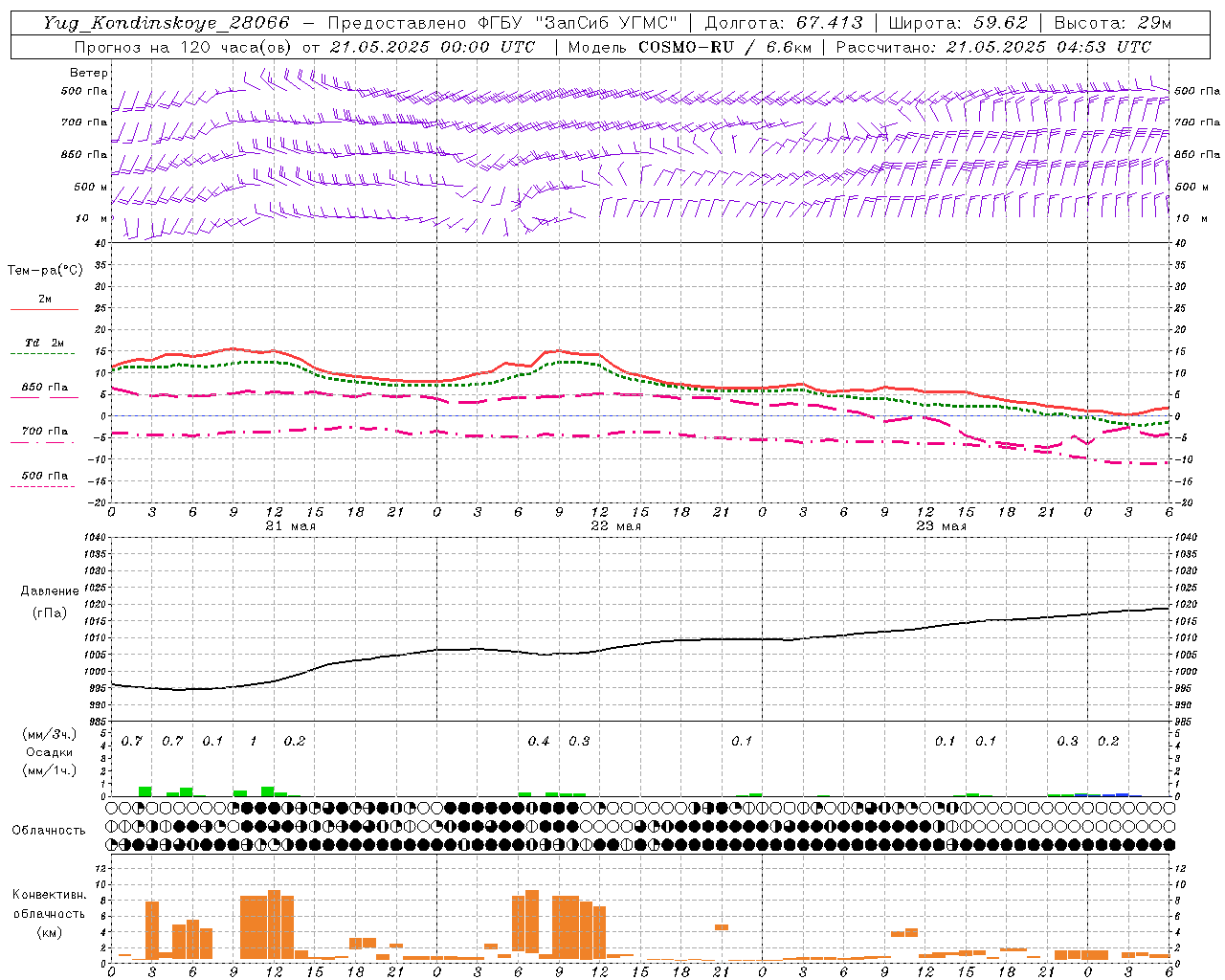Screen dimensions: 1225x980
Task: Click the Осадки panel label
Action: point(50,752)
